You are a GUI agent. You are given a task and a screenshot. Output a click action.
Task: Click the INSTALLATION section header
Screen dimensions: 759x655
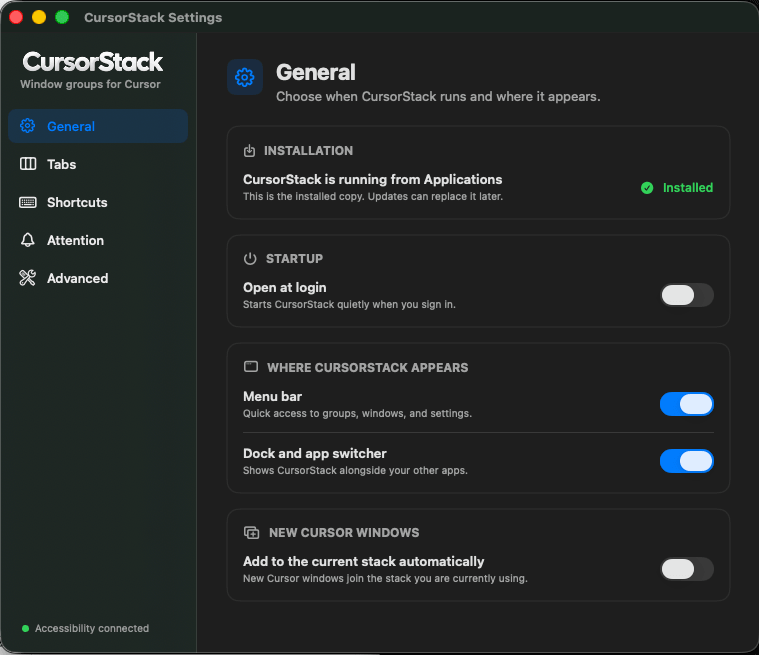pyautogui.click(x=308, y=151)
